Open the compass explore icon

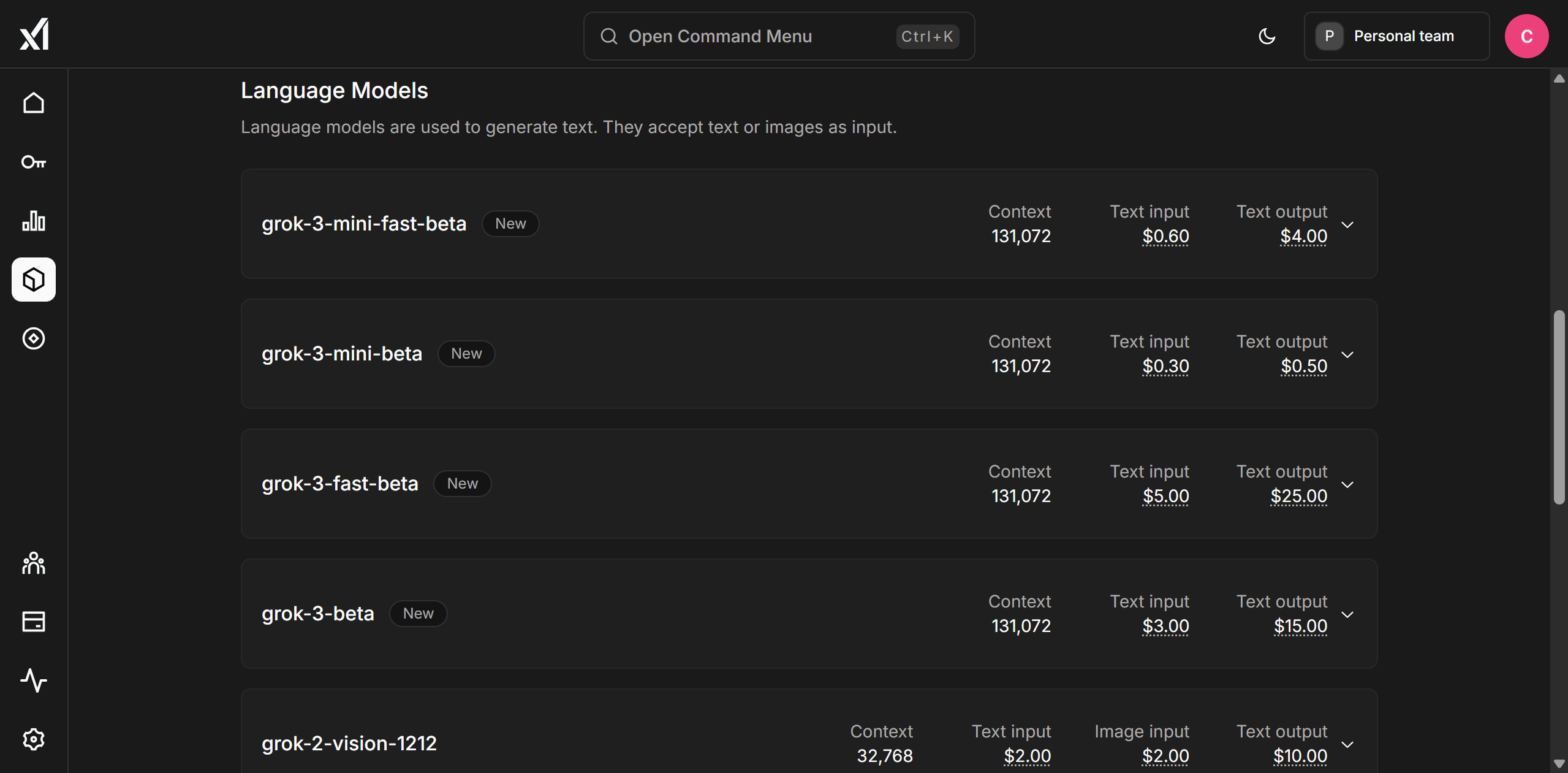pos(34,338)
